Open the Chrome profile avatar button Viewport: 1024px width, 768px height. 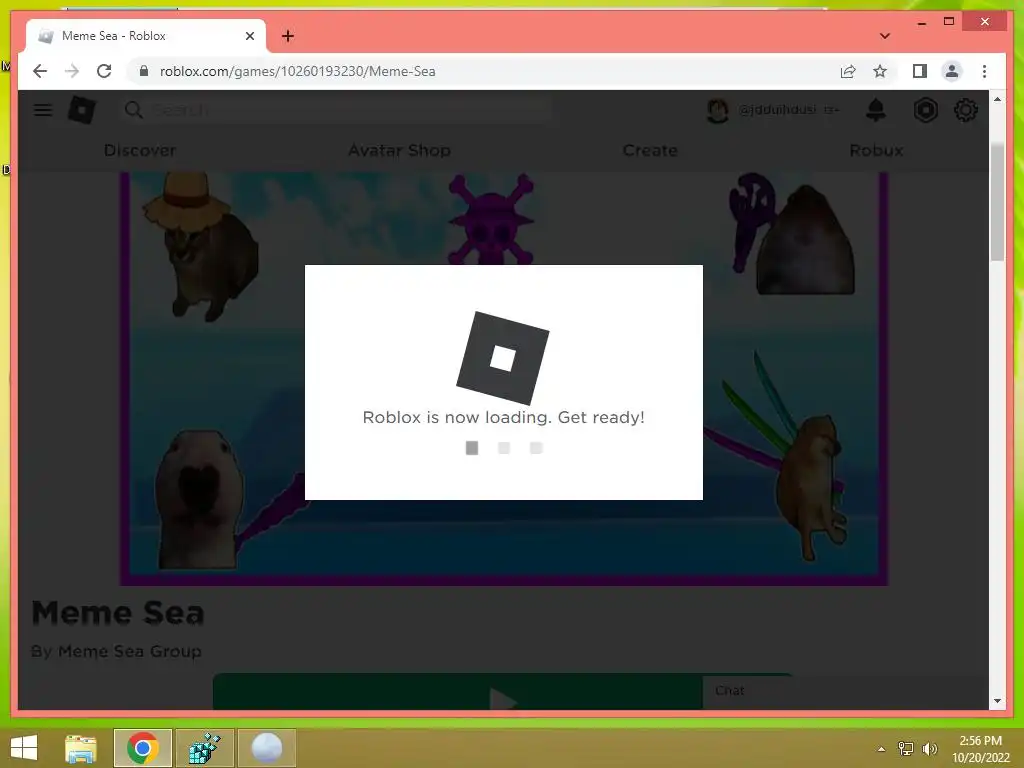[x=952, y=71]
